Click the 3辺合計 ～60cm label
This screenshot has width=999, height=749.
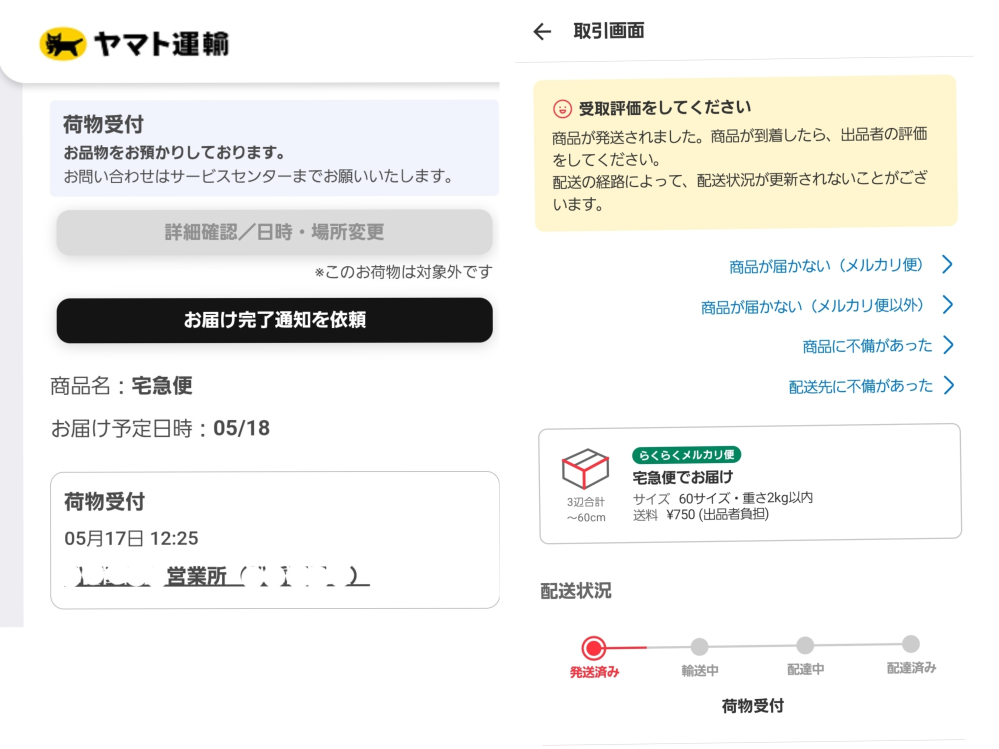tap(586, 510)
